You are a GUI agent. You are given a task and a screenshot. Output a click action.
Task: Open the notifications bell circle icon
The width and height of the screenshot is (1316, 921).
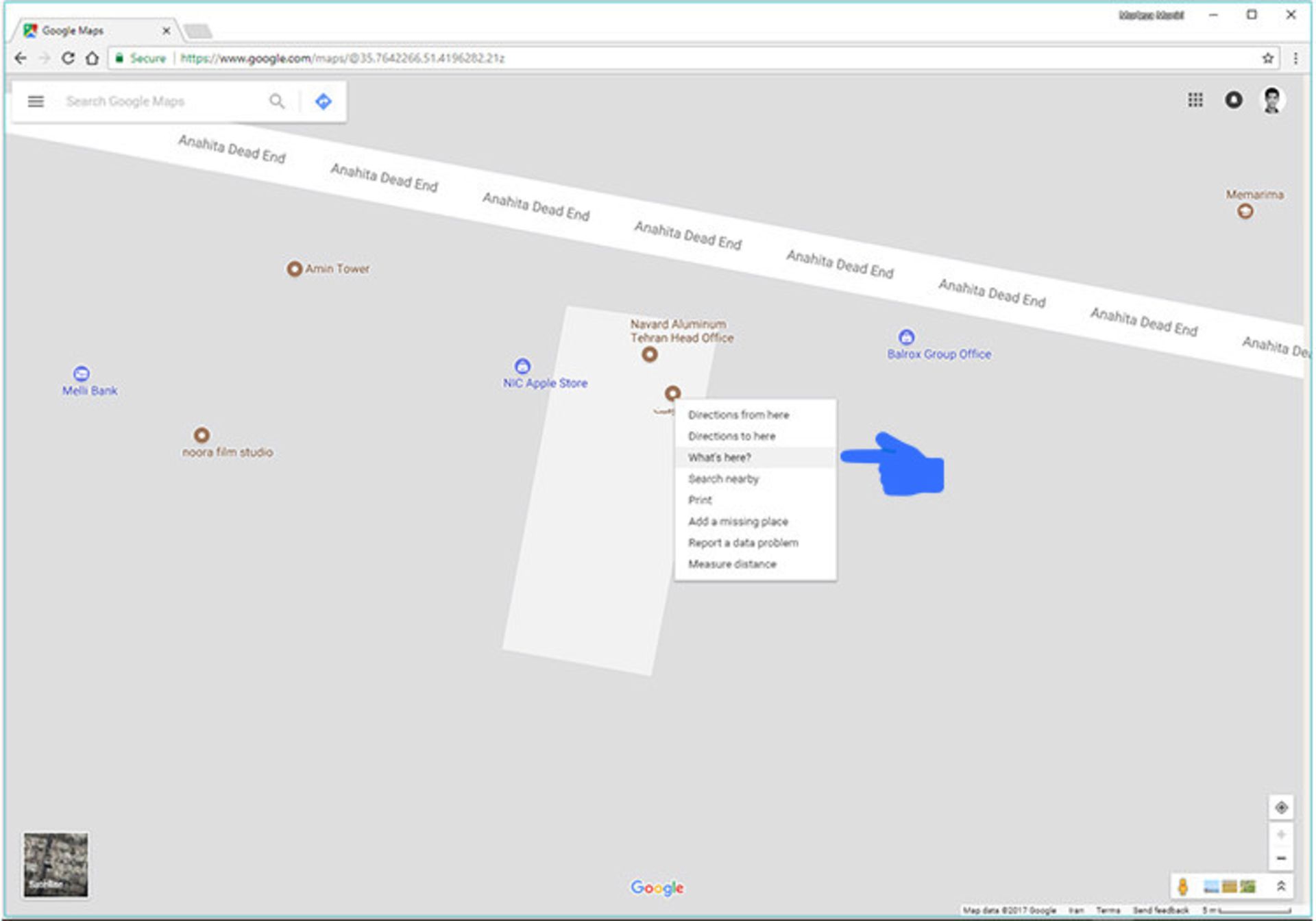click(1234, 100)
